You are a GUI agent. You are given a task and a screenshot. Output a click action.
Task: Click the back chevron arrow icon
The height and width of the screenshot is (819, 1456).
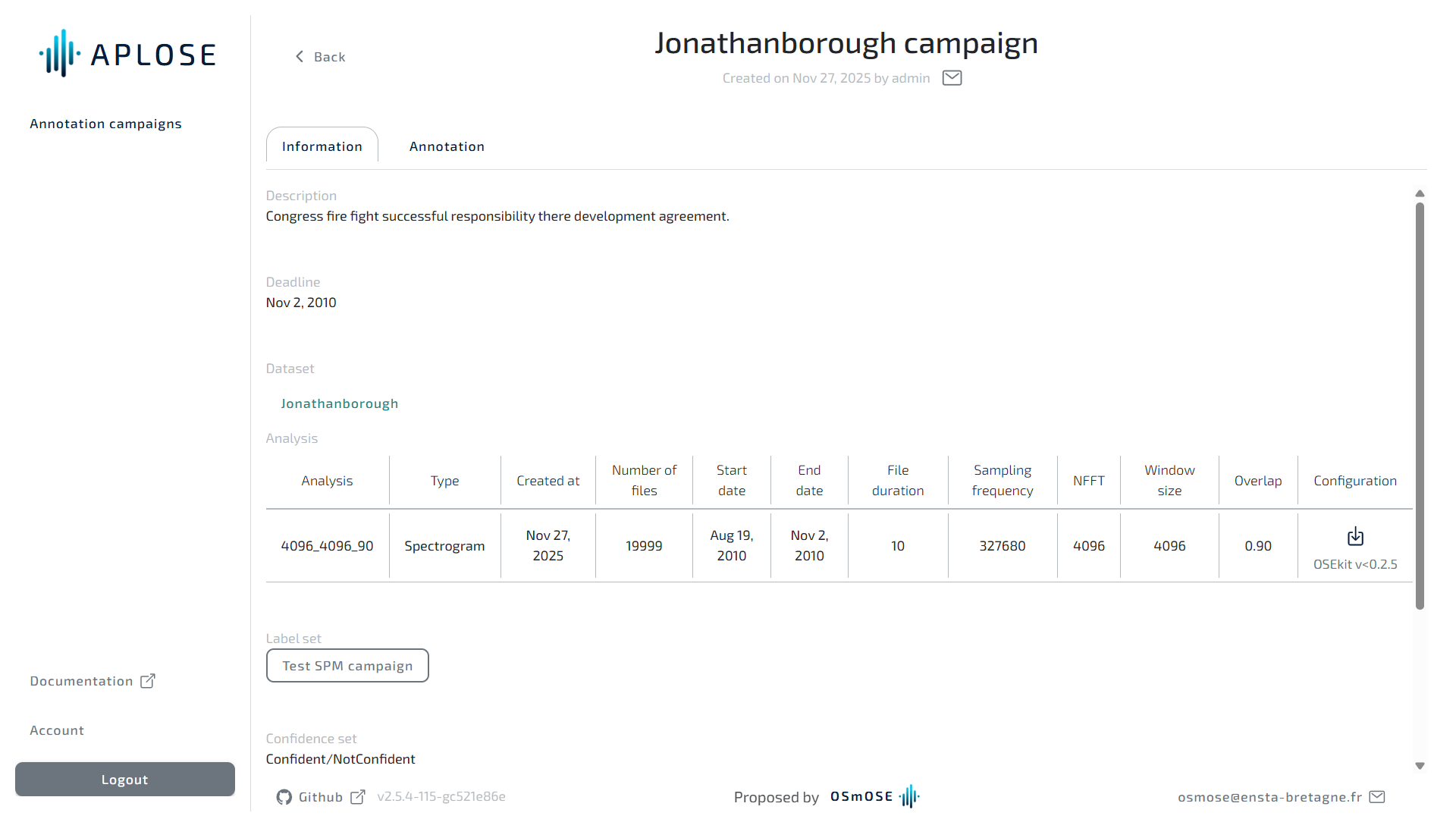coord(300,57)
